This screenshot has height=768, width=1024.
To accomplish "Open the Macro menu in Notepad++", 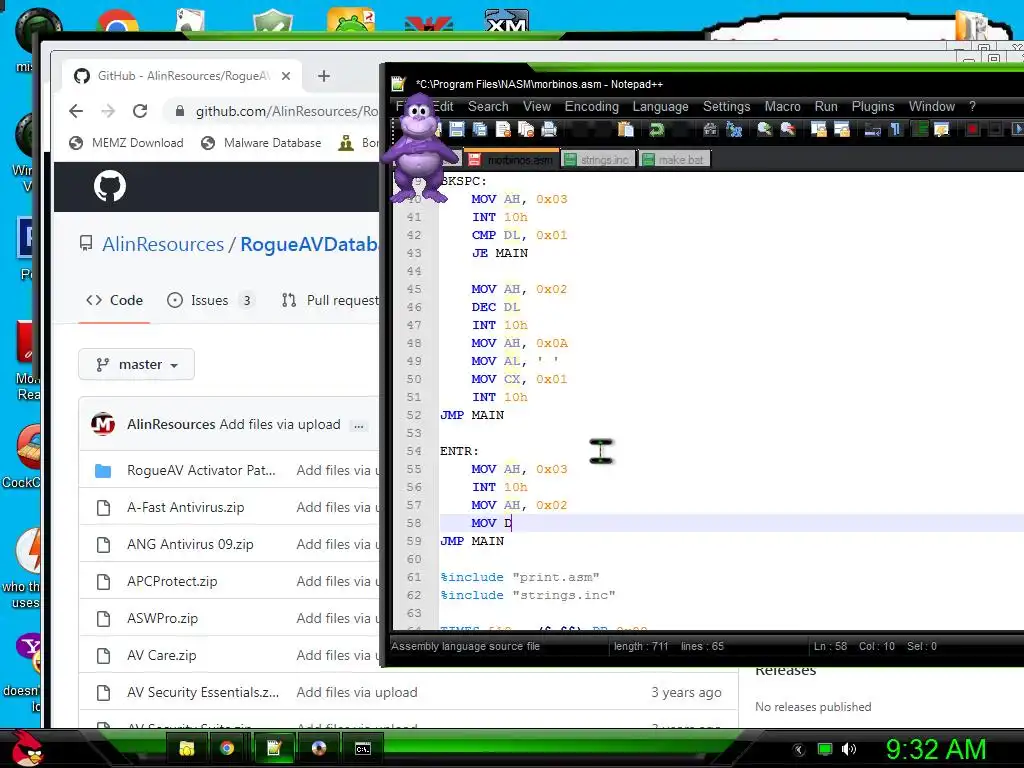I will click(782, 106).
